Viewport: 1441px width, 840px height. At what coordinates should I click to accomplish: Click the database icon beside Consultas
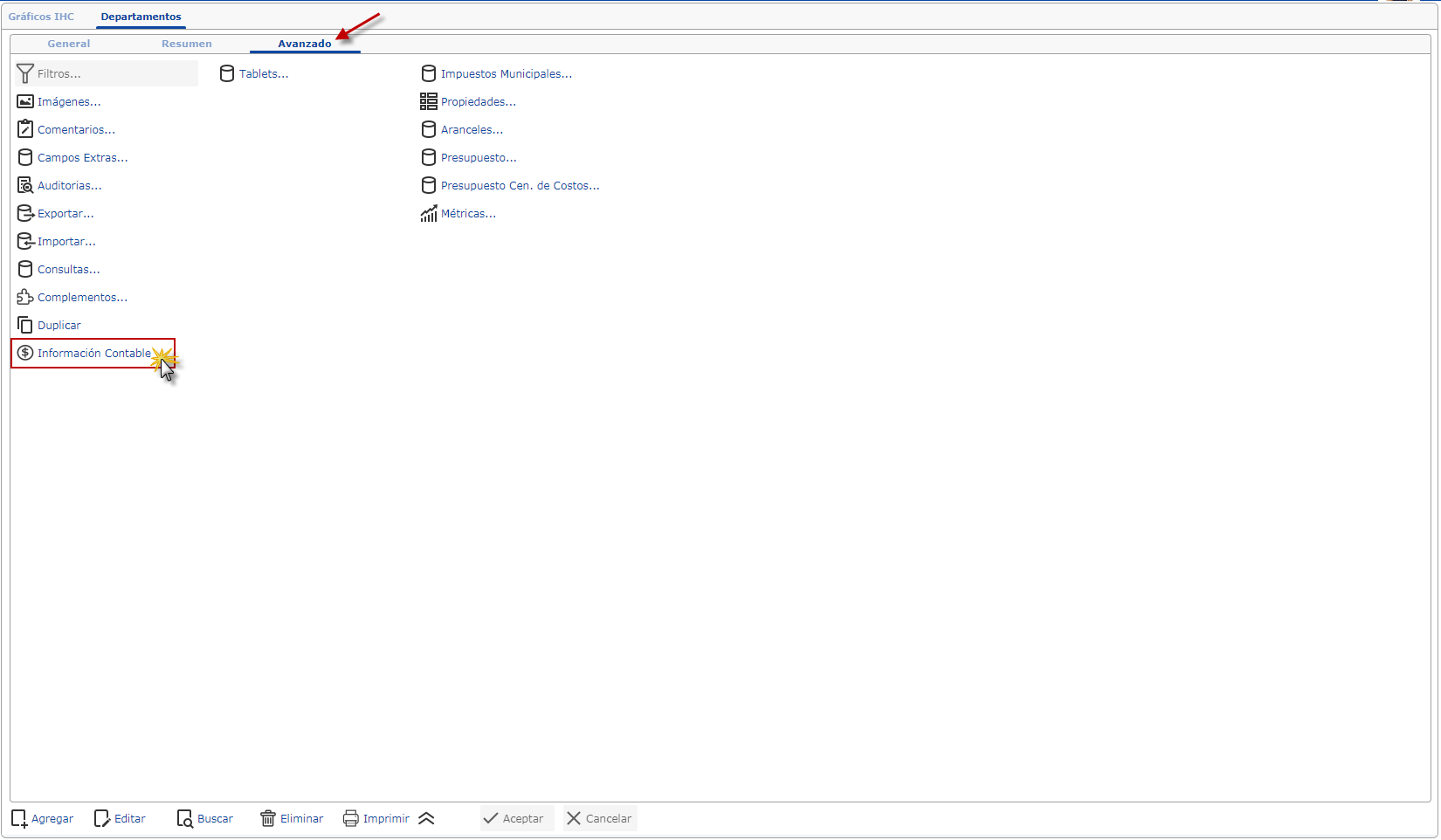[x=25, y=270]
